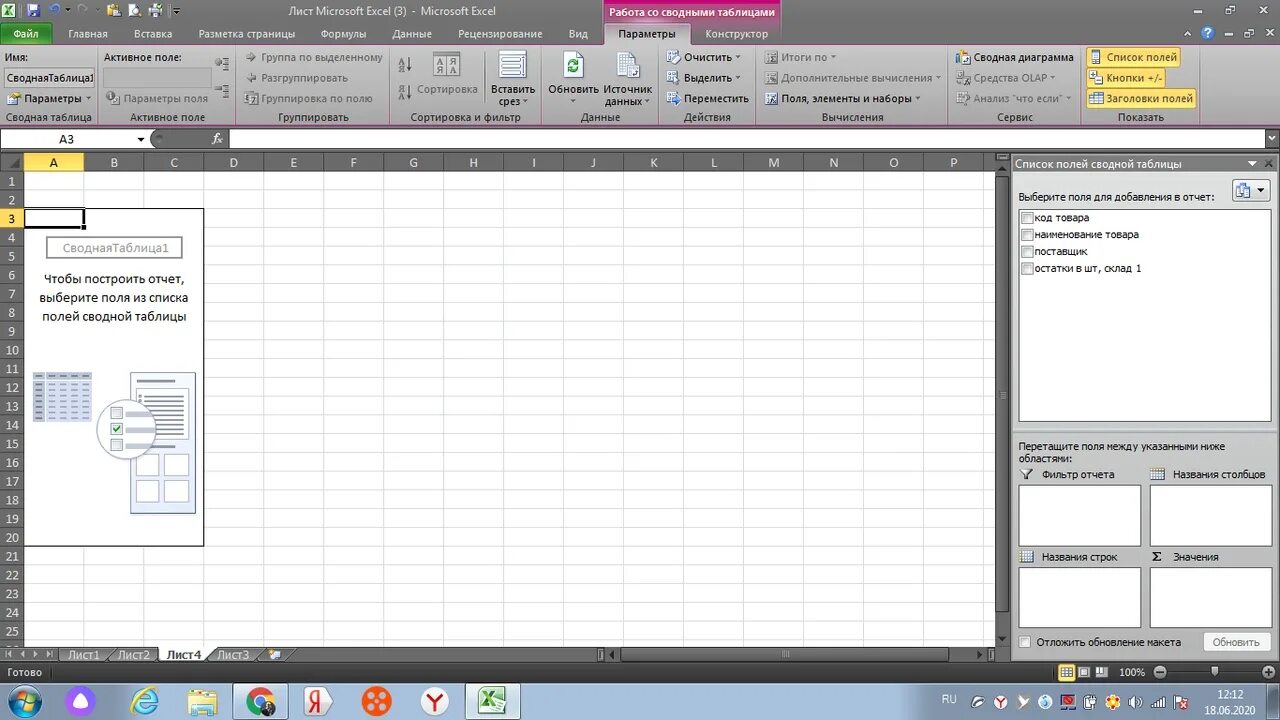Click the Excel icon in the taskbar
This screenshot has height=720, width=1280.
click(493, 701)
